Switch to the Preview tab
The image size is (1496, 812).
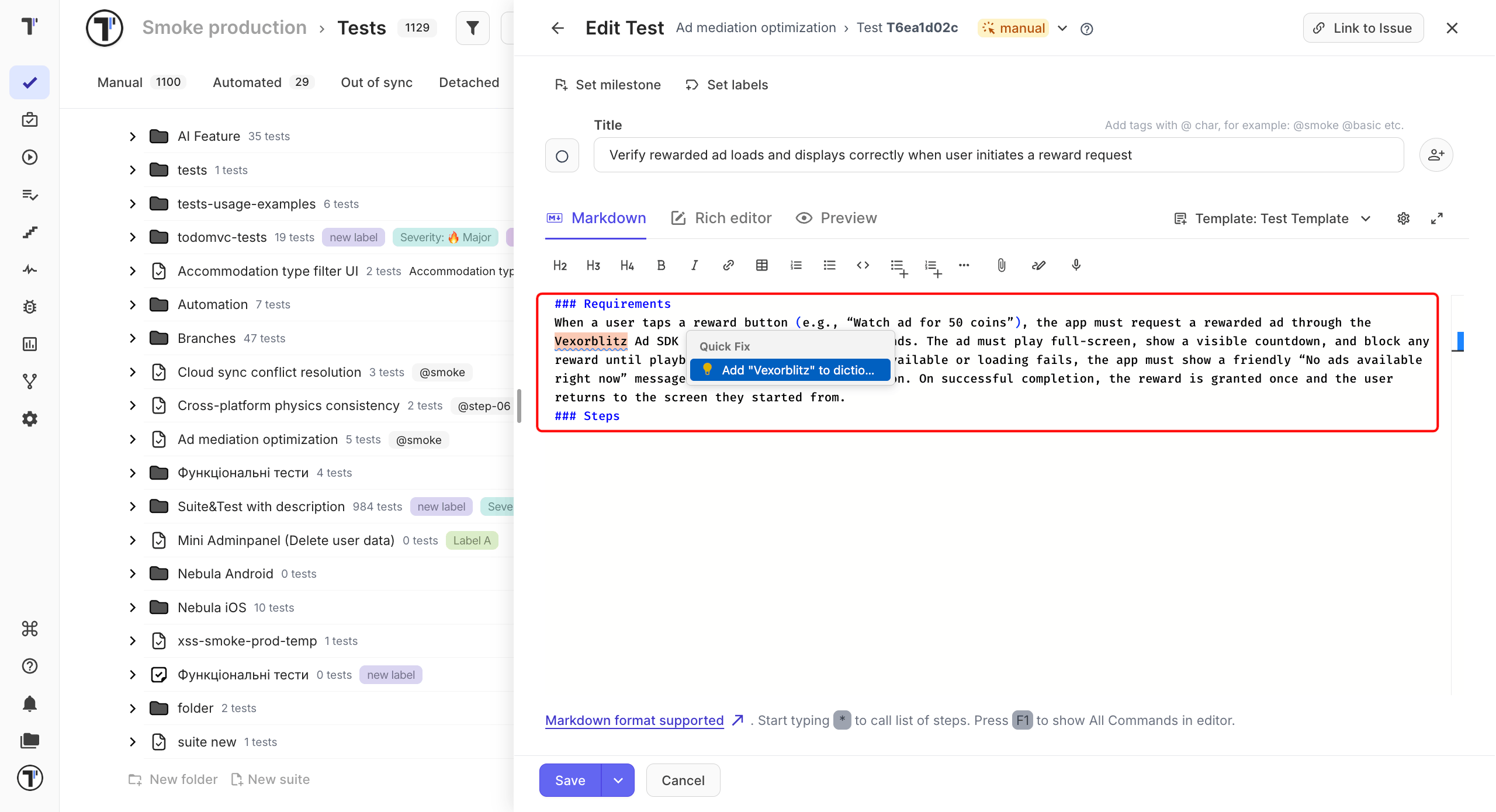pyautogui.click(x=836, y=218)
